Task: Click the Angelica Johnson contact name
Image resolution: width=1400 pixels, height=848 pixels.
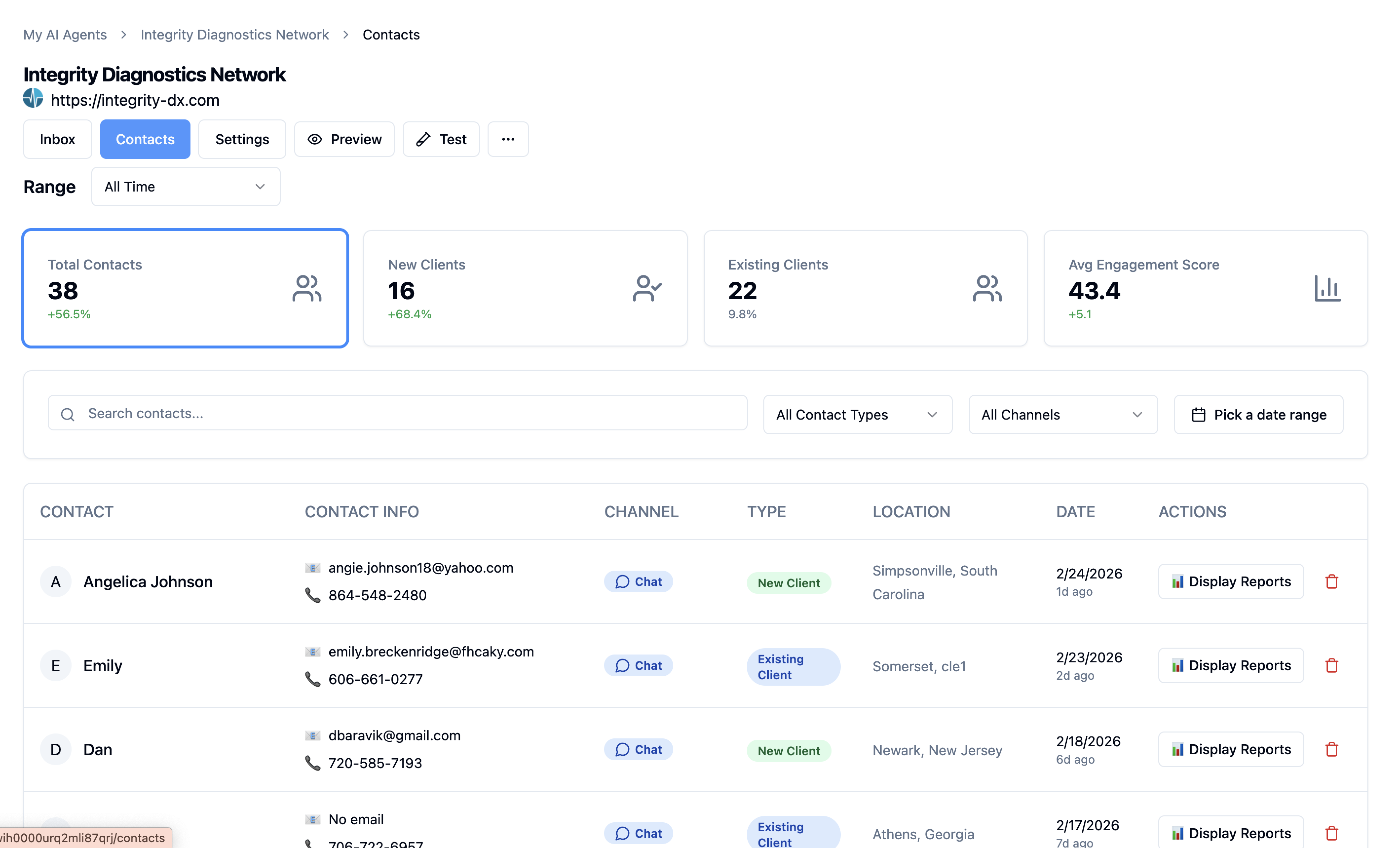Action: click(148, 581)
